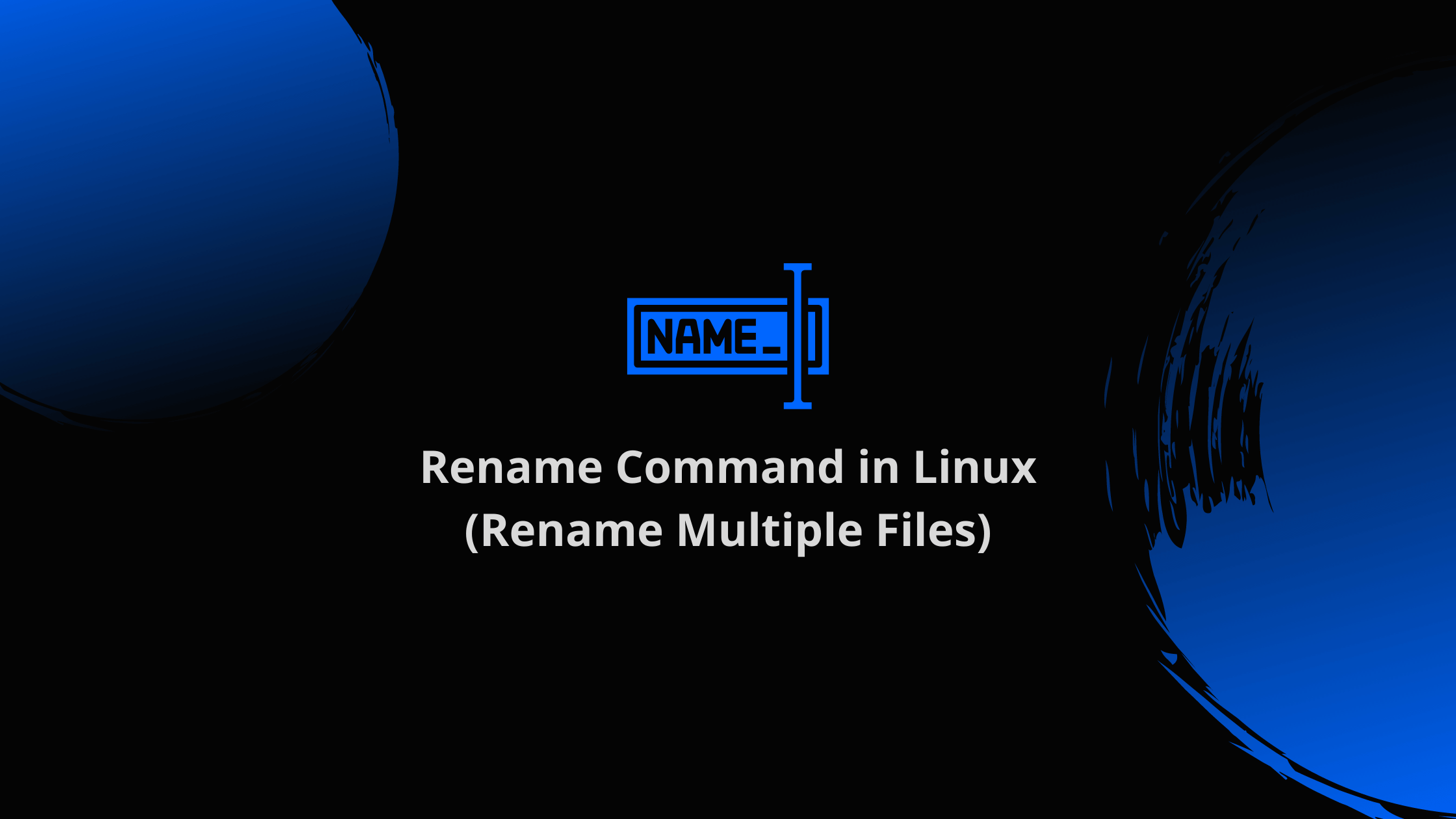Click the Rename Command in Linux title
This screenshot has height=819, width=1456.
click(728, 465)
